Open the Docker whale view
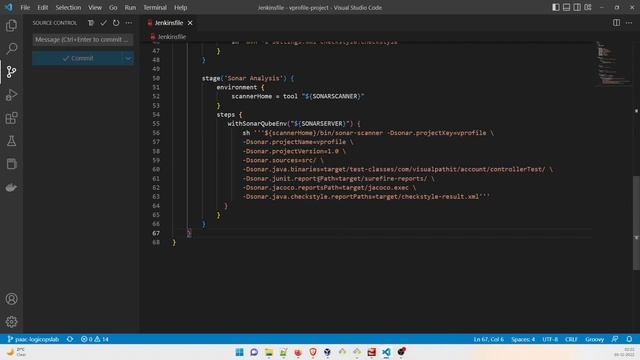This screenshot has width=640, height=360. [x=11, y=187]
